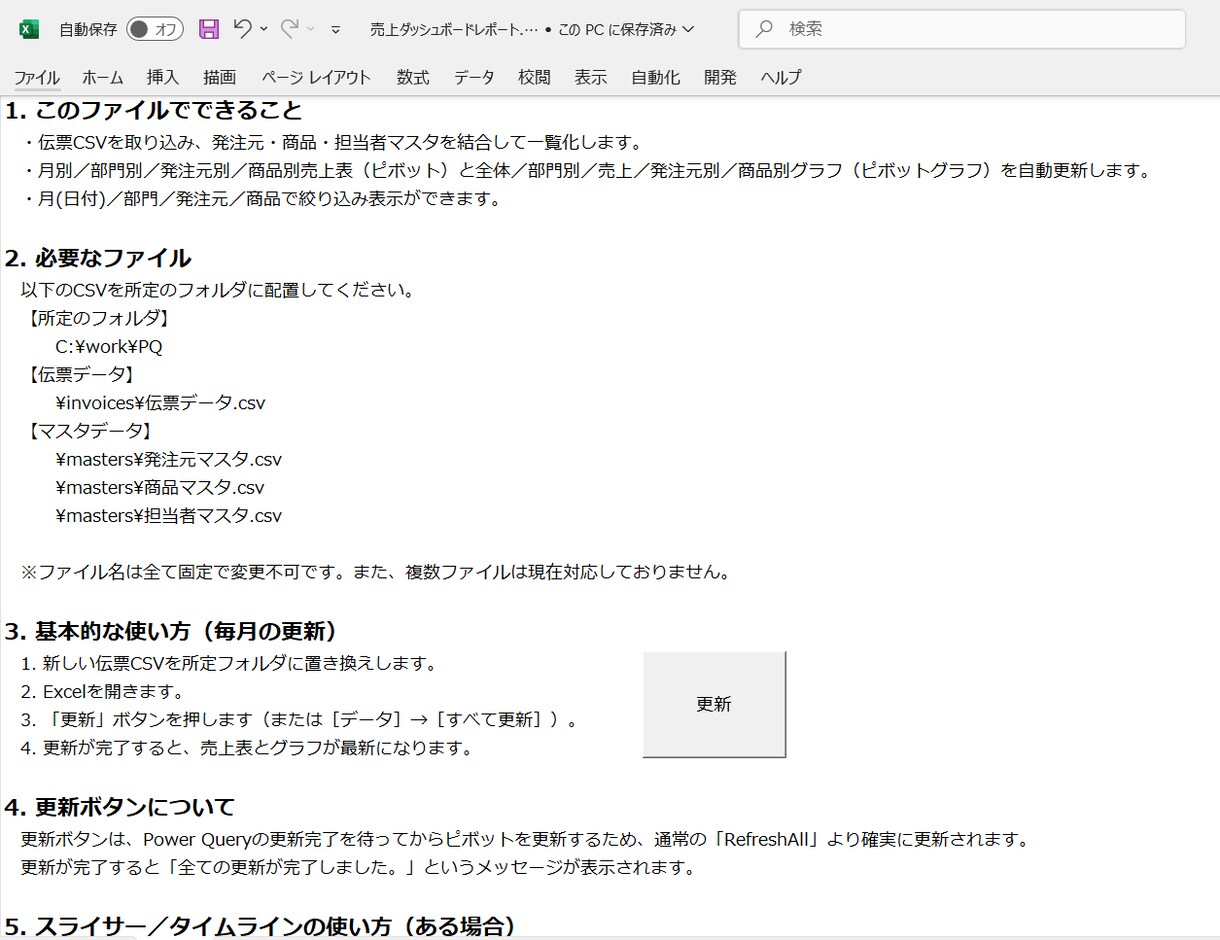Select heading '2. 必要なファイル'
The width and height of the screenshot is (1220, 940).
click(98, 258)
